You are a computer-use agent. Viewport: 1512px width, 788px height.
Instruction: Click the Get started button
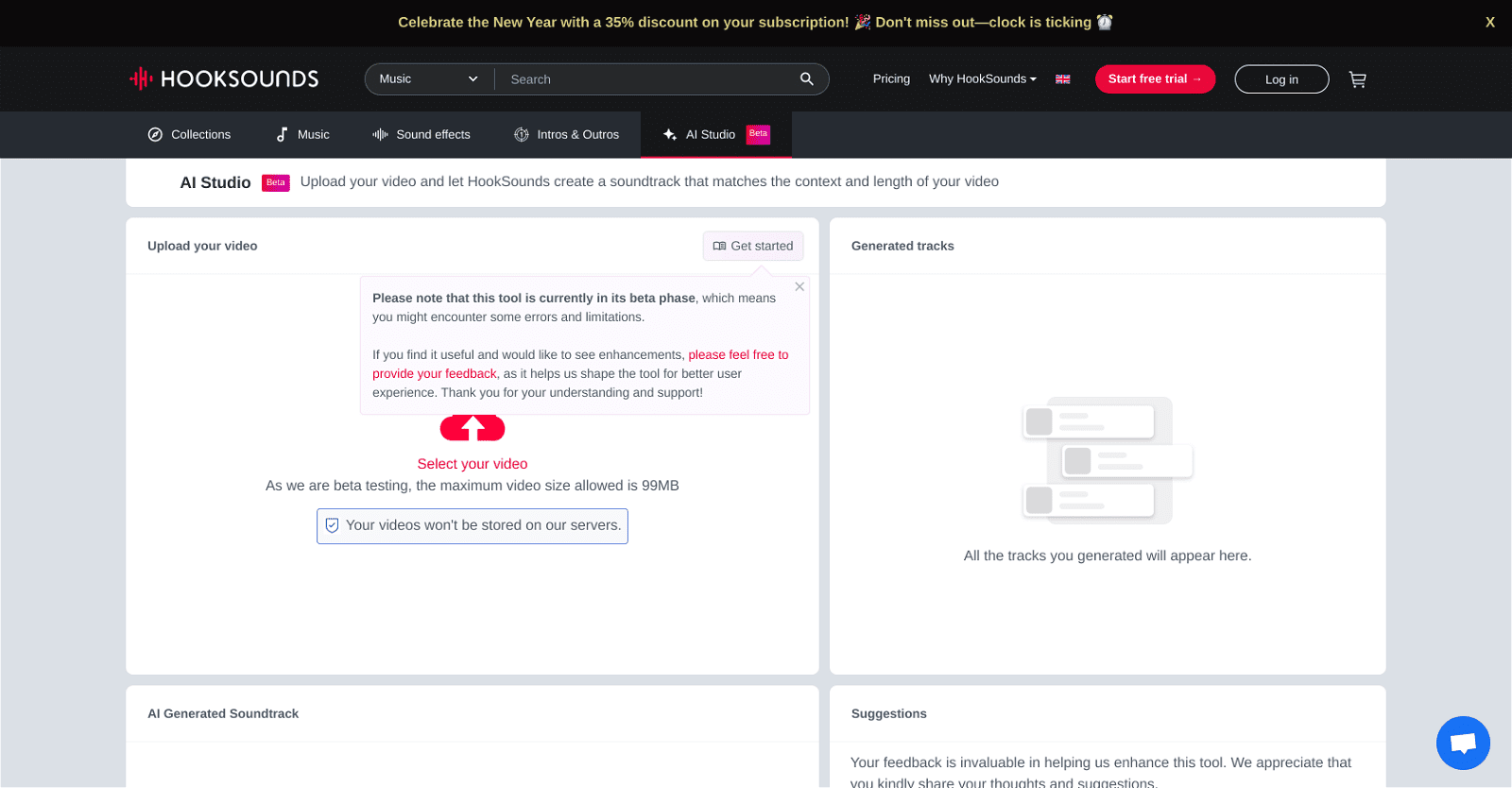point(753,246)
